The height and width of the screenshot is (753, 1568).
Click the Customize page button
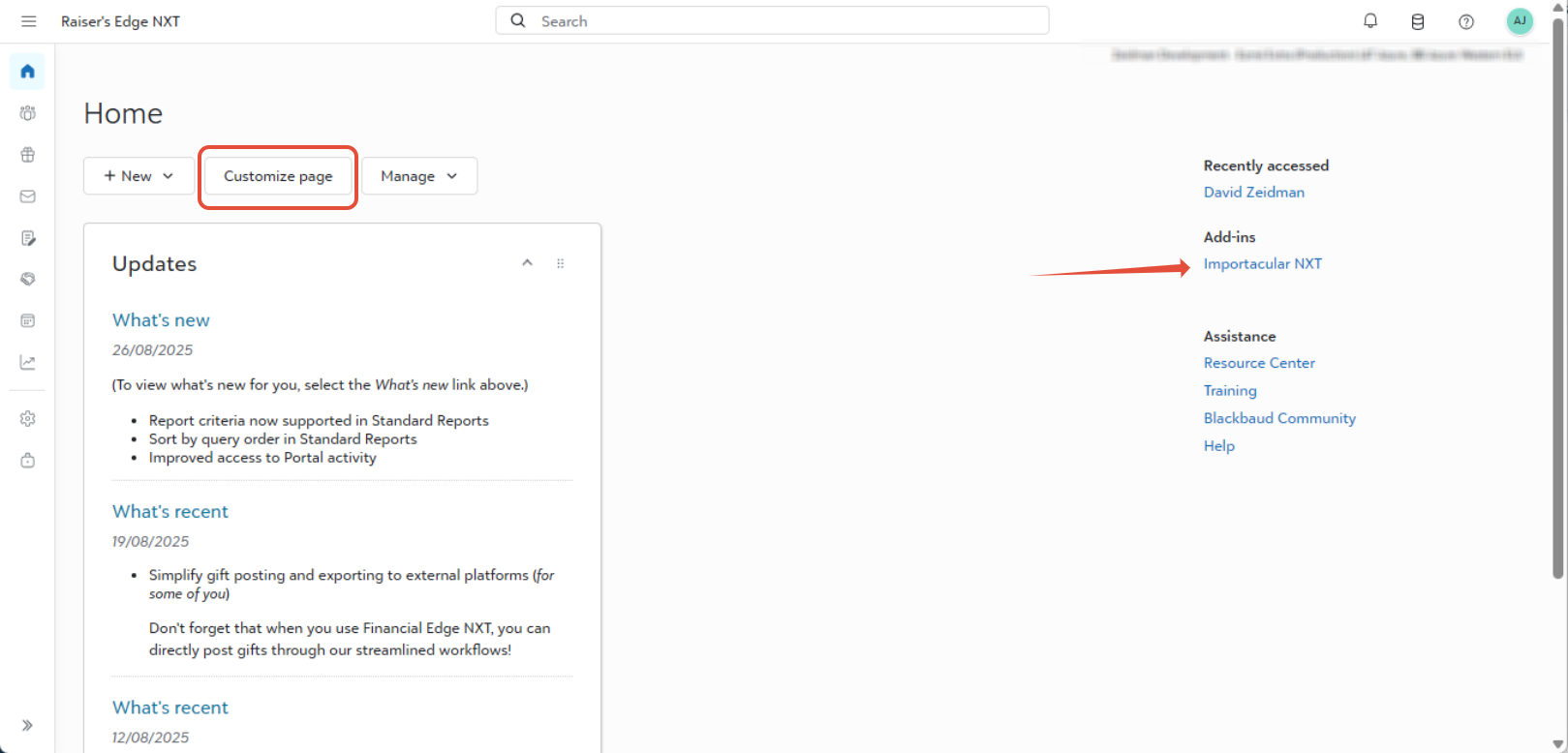278,176
